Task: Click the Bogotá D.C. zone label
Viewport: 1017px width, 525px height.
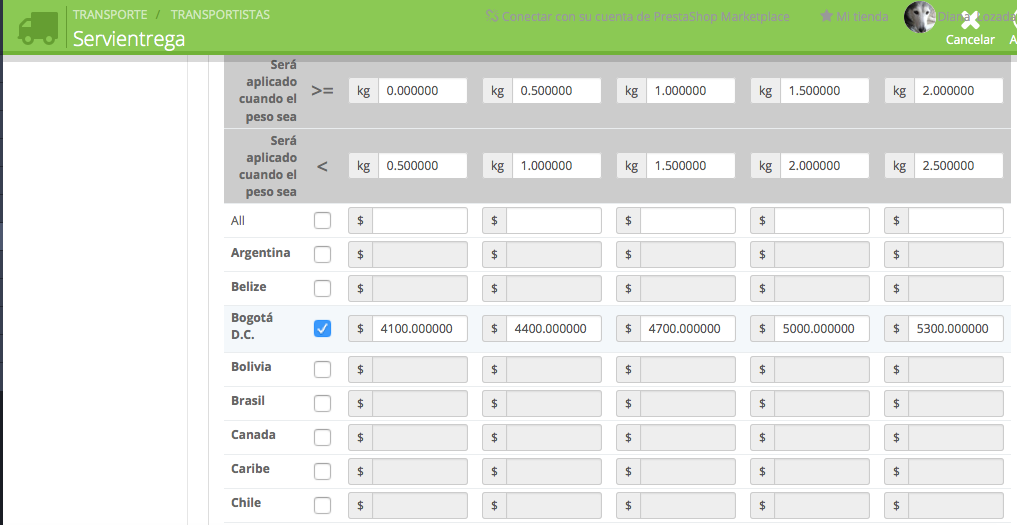Action: pos(252,326)
